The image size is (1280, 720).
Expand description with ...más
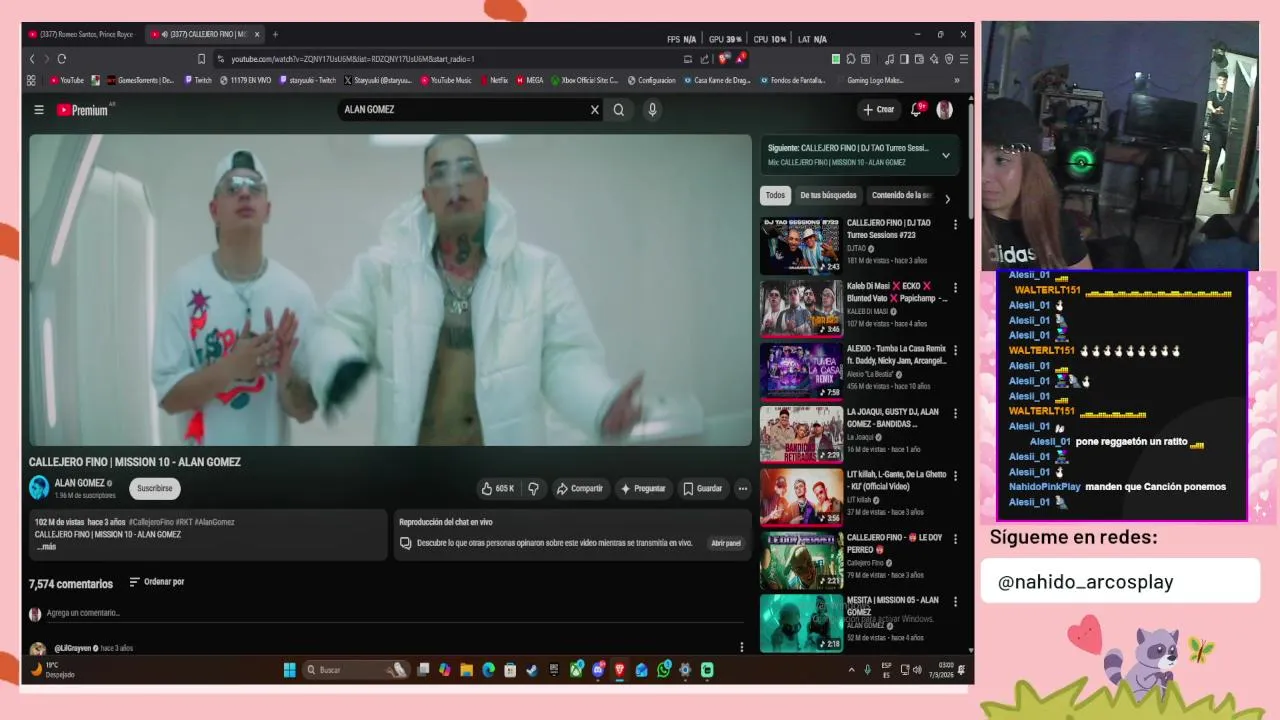(x=46, y=547)
